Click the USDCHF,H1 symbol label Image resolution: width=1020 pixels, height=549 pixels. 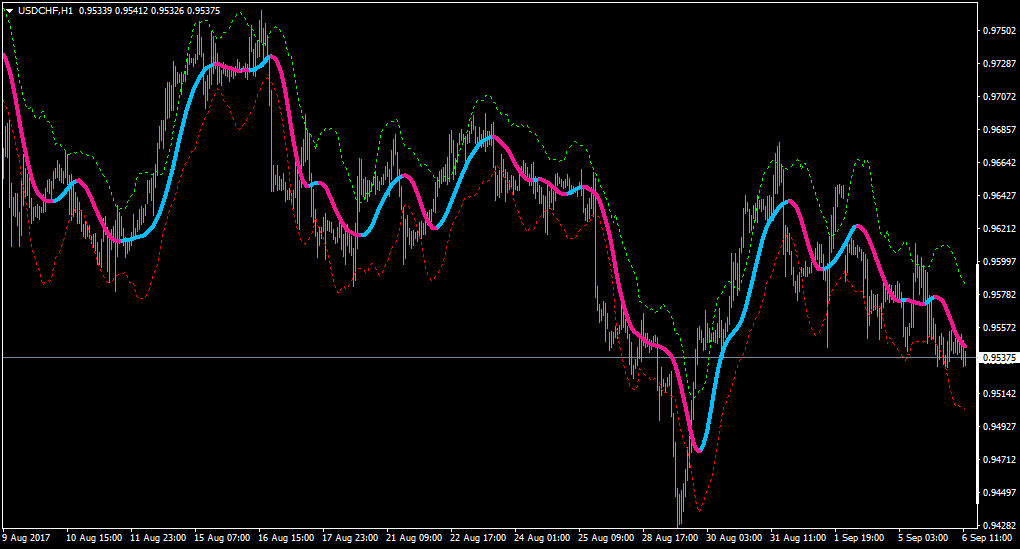pyautogui.click(x=46, y=11)
